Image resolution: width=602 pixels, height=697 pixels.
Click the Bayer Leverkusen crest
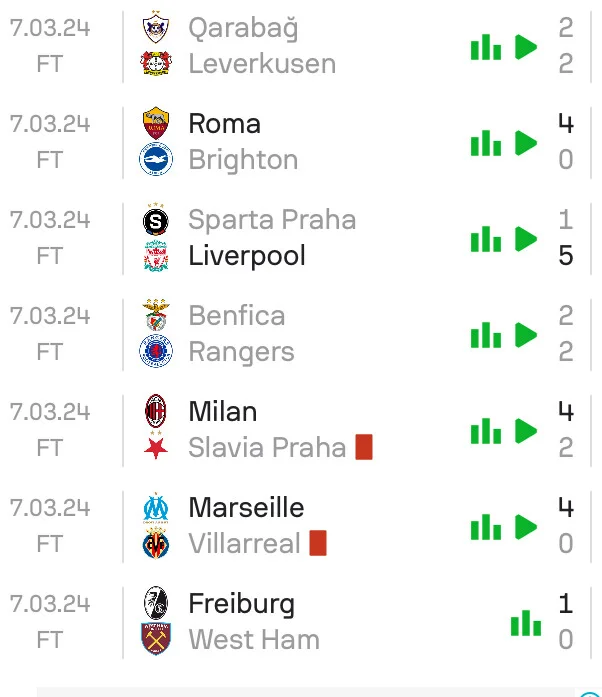coord(156,64)
